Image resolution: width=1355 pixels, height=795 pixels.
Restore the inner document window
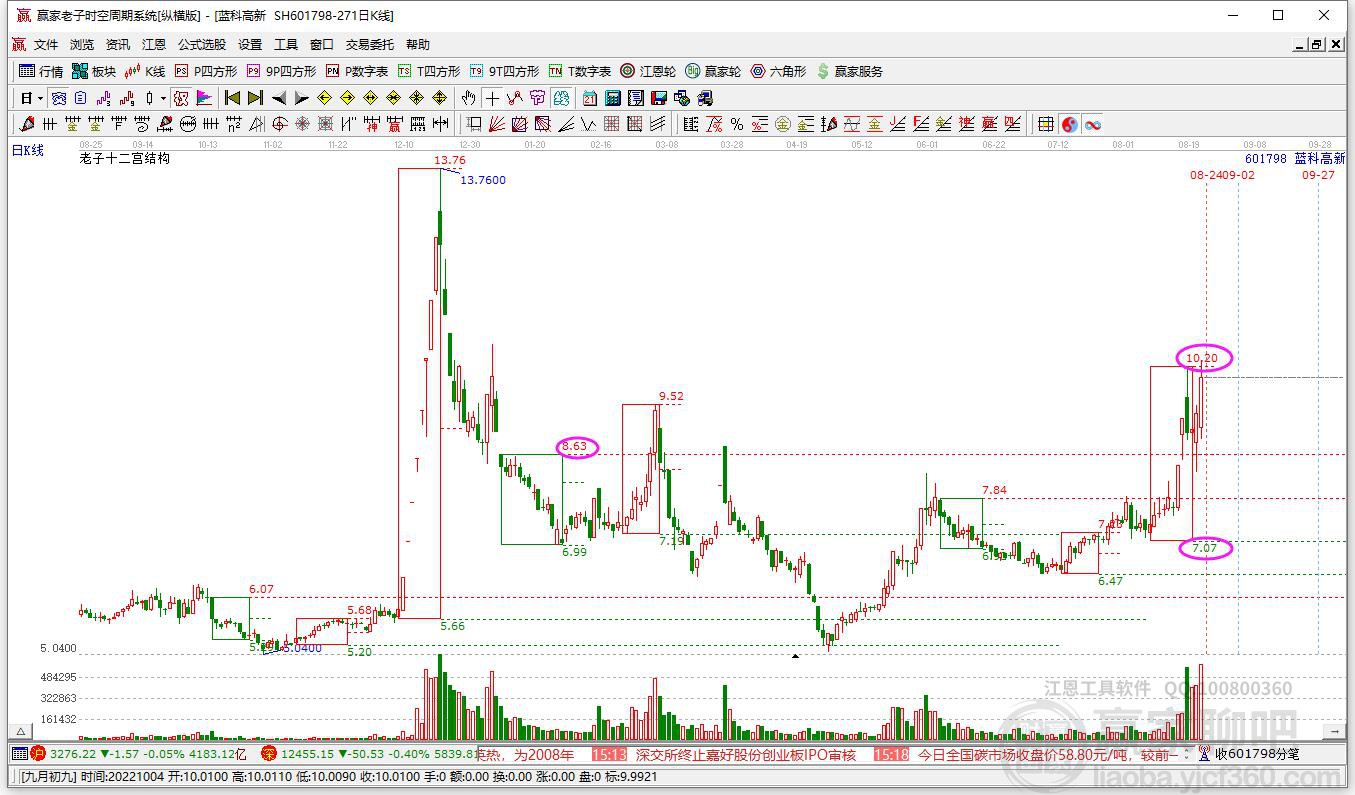[x=1316, y=45]
